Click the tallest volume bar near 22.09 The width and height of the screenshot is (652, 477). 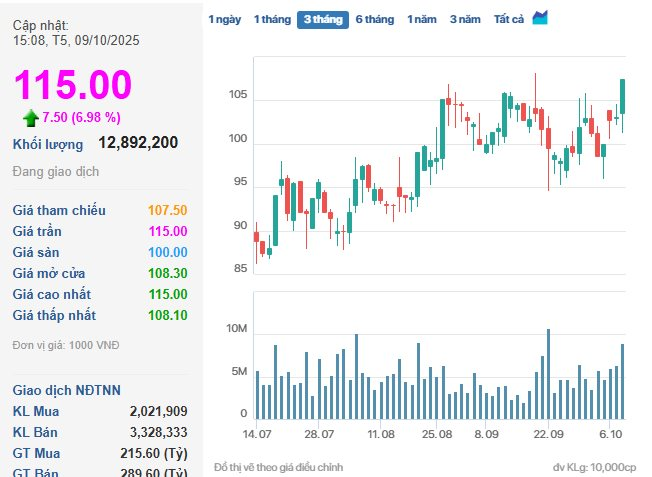(x=548, y=374)
